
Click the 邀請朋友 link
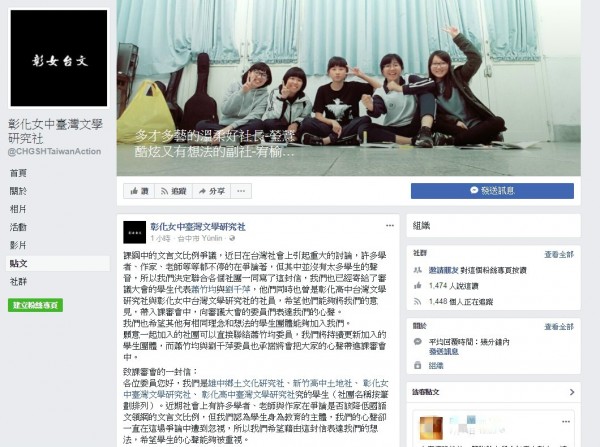(x=443, y=270)
